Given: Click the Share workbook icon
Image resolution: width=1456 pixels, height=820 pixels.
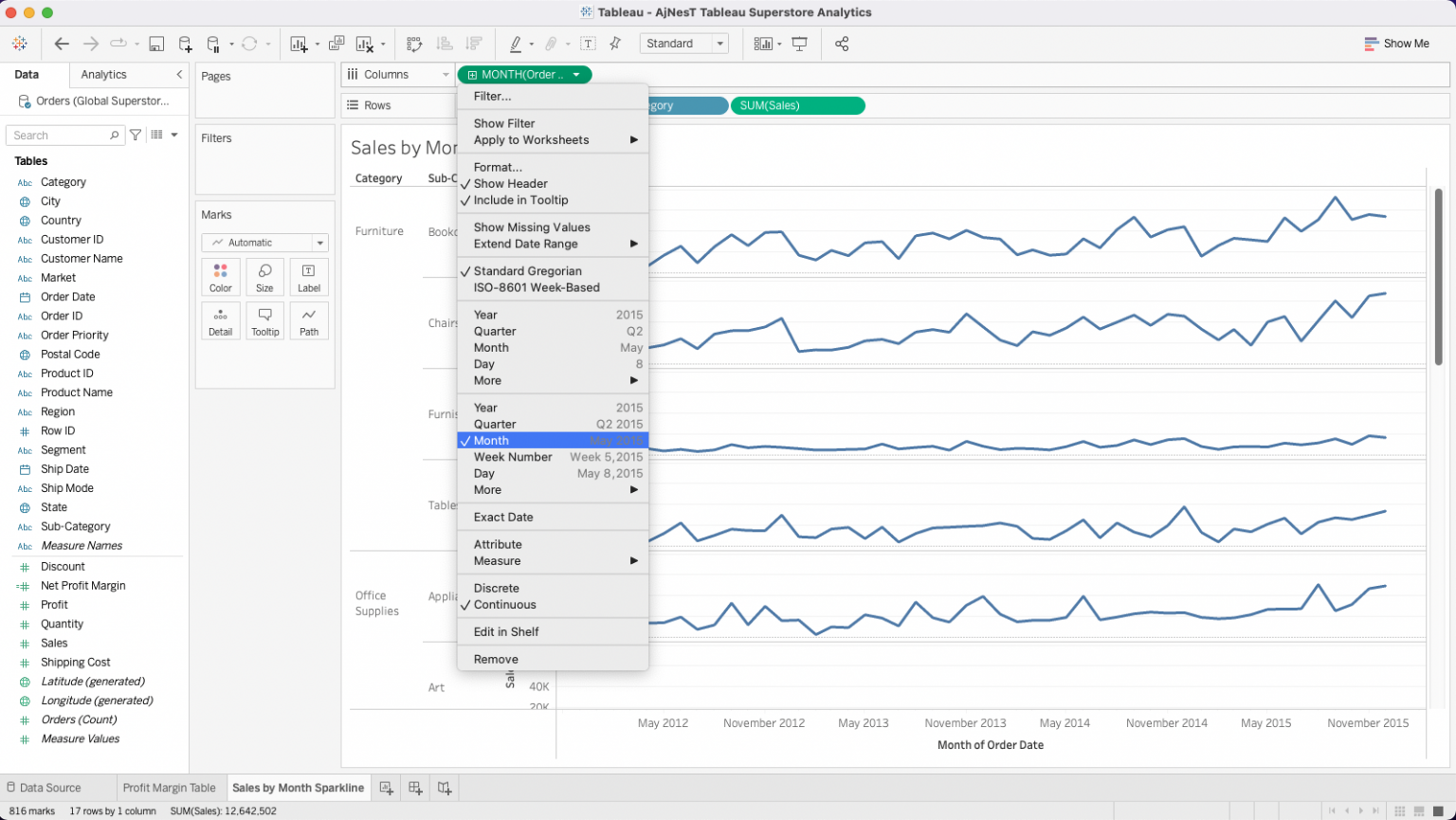Looking at the screenshot, I should 842,44.
